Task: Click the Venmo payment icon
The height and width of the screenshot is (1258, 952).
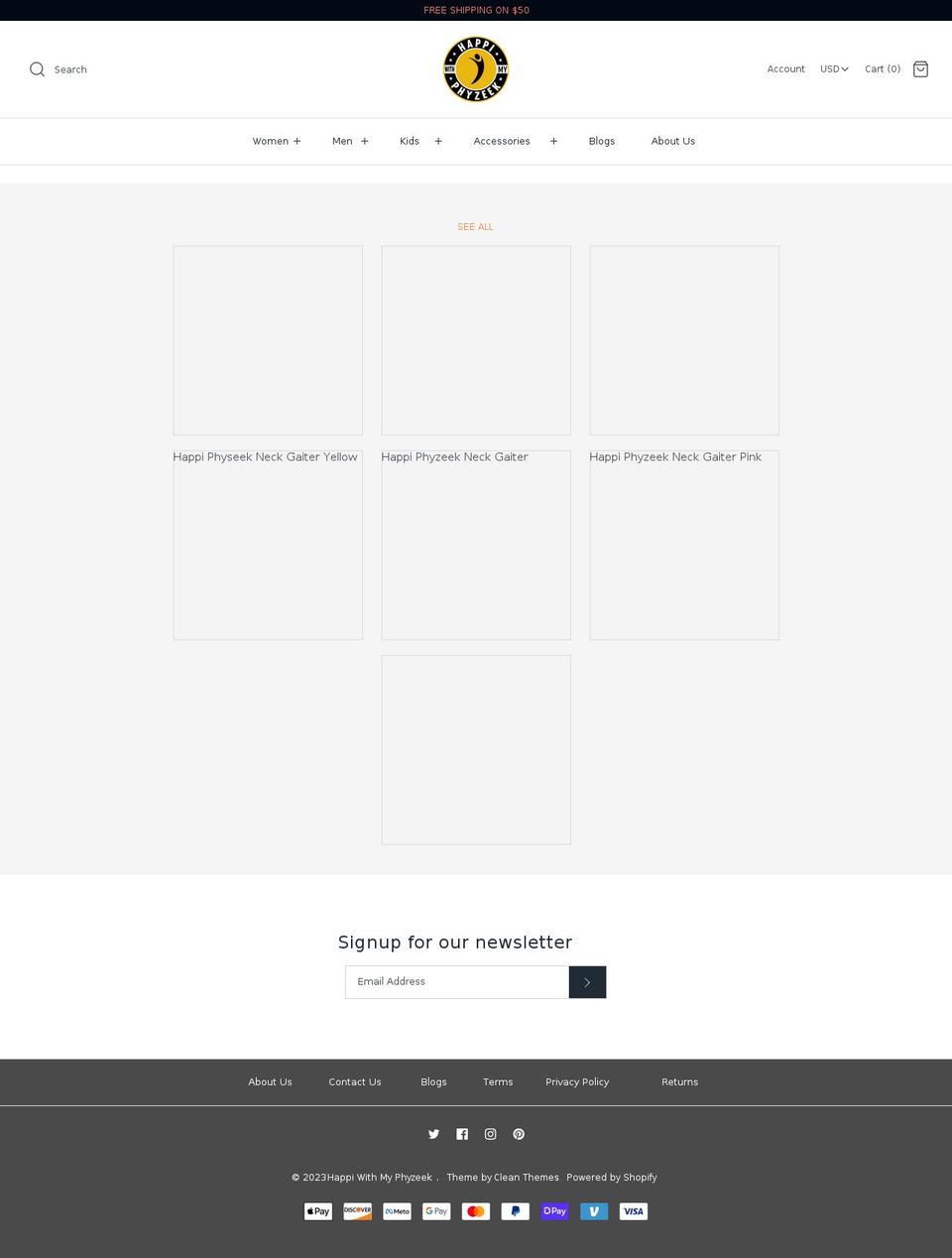Action: (594, 1211)
